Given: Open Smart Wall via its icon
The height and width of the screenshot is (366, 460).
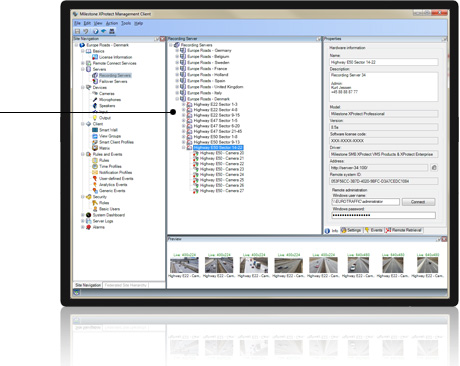Looking at the screenshot, I should point(95,130).
